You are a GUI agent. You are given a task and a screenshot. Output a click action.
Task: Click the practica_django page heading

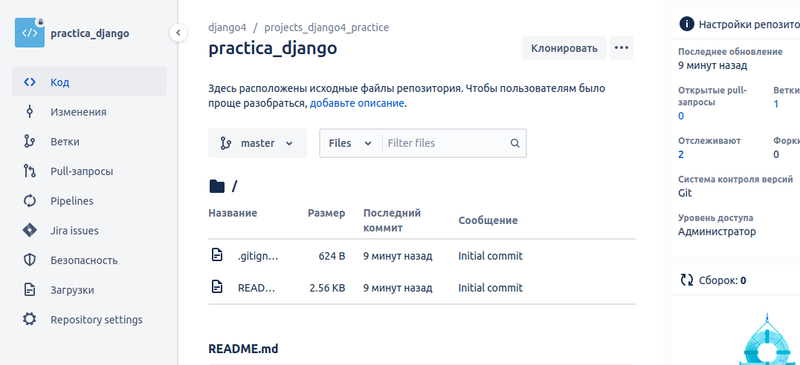272,48
